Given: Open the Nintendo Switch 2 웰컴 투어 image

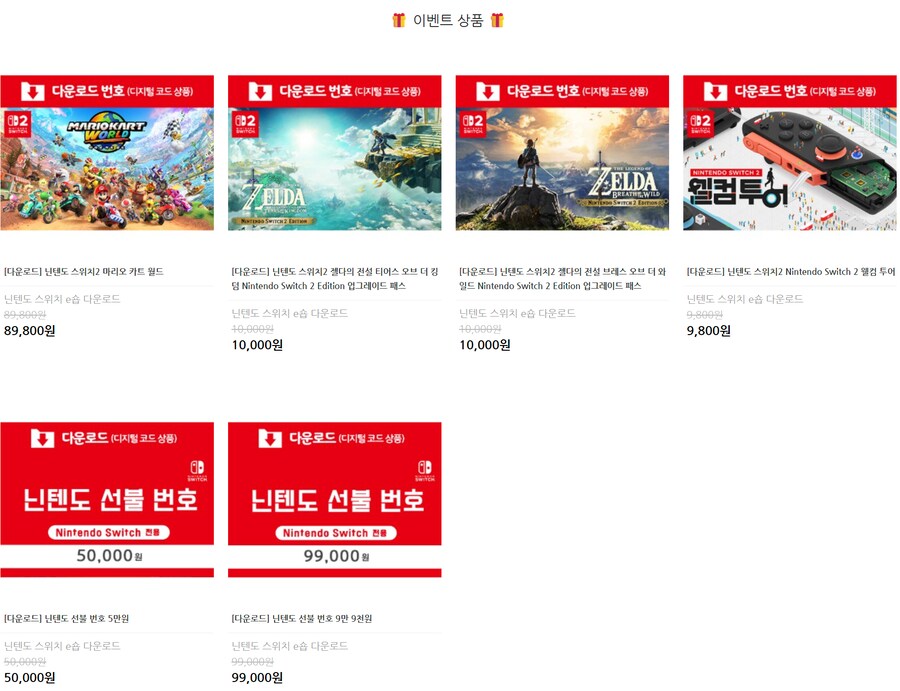Looking at the screenshot, I should 790,153.
